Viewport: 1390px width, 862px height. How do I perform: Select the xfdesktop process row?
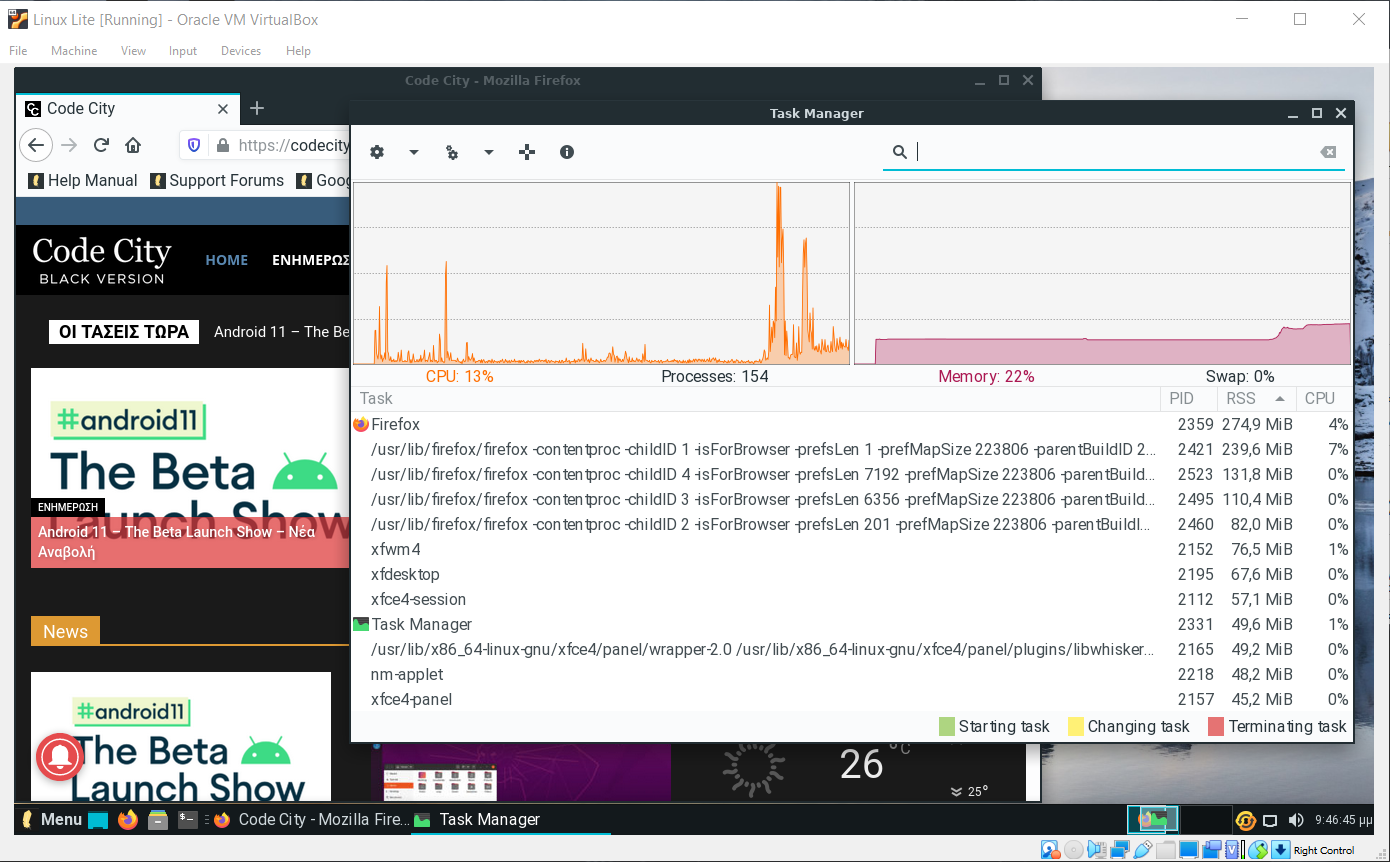click(x=852, y=574)
